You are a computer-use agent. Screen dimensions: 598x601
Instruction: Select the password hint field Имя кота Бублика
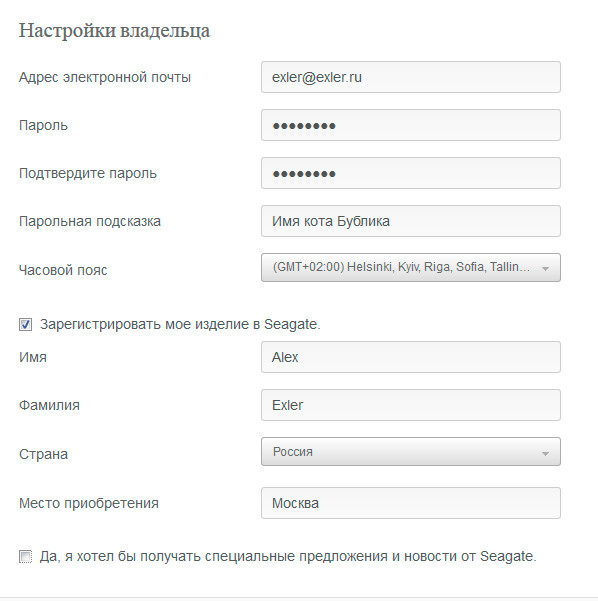point(411,221)
